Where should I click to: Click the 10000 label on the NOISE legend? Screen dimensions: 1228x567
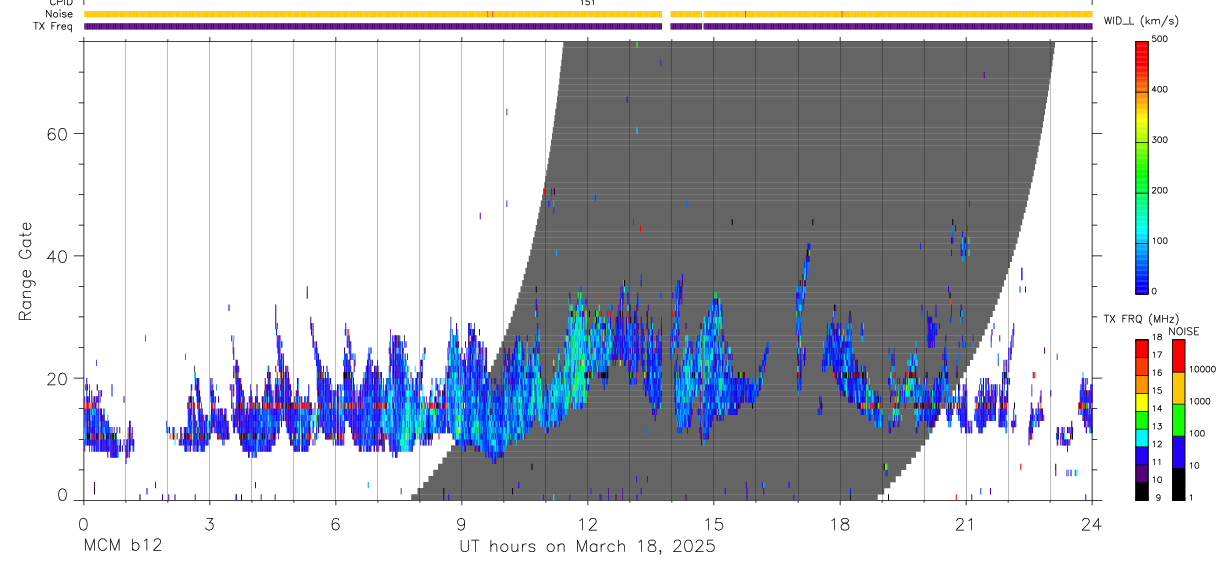pos(1202,370)
